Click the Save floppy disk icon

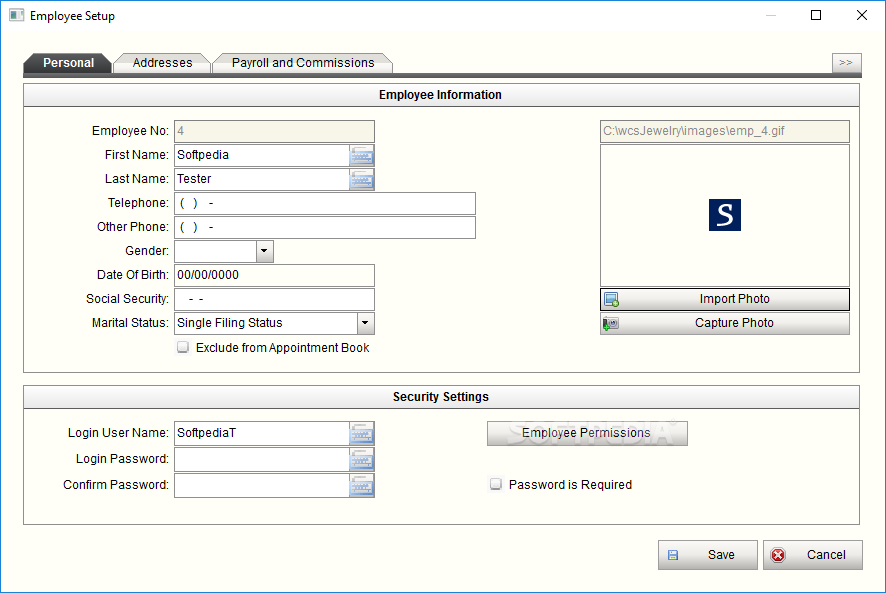point(673,555)
